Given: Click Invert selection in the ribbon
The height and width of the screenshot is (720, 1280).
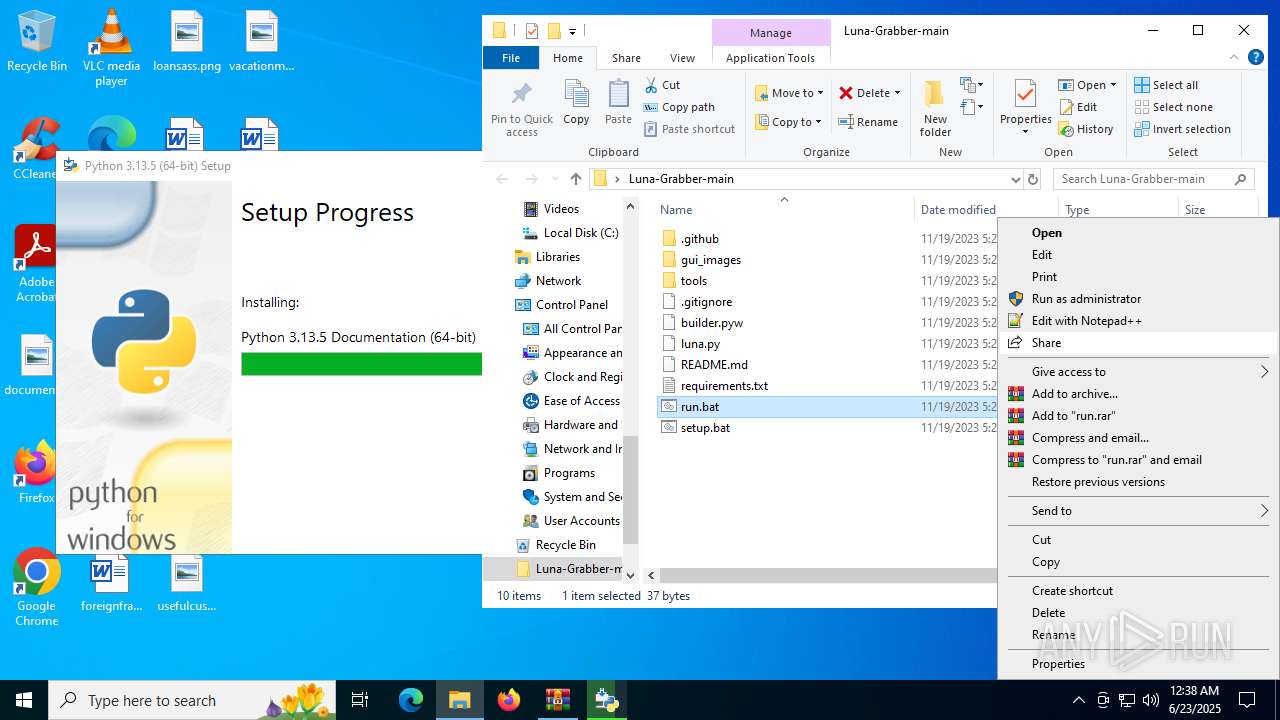Looking at the screenshot, I should click(1182, 129).
